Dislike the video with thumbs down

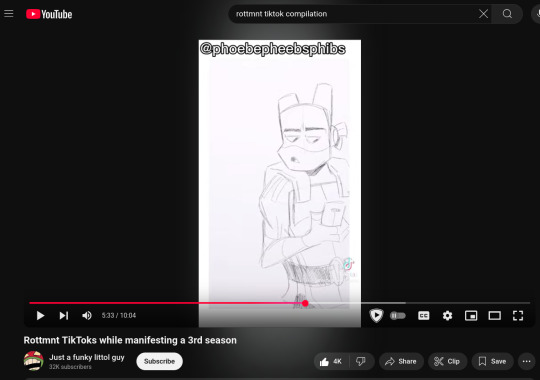361,361
